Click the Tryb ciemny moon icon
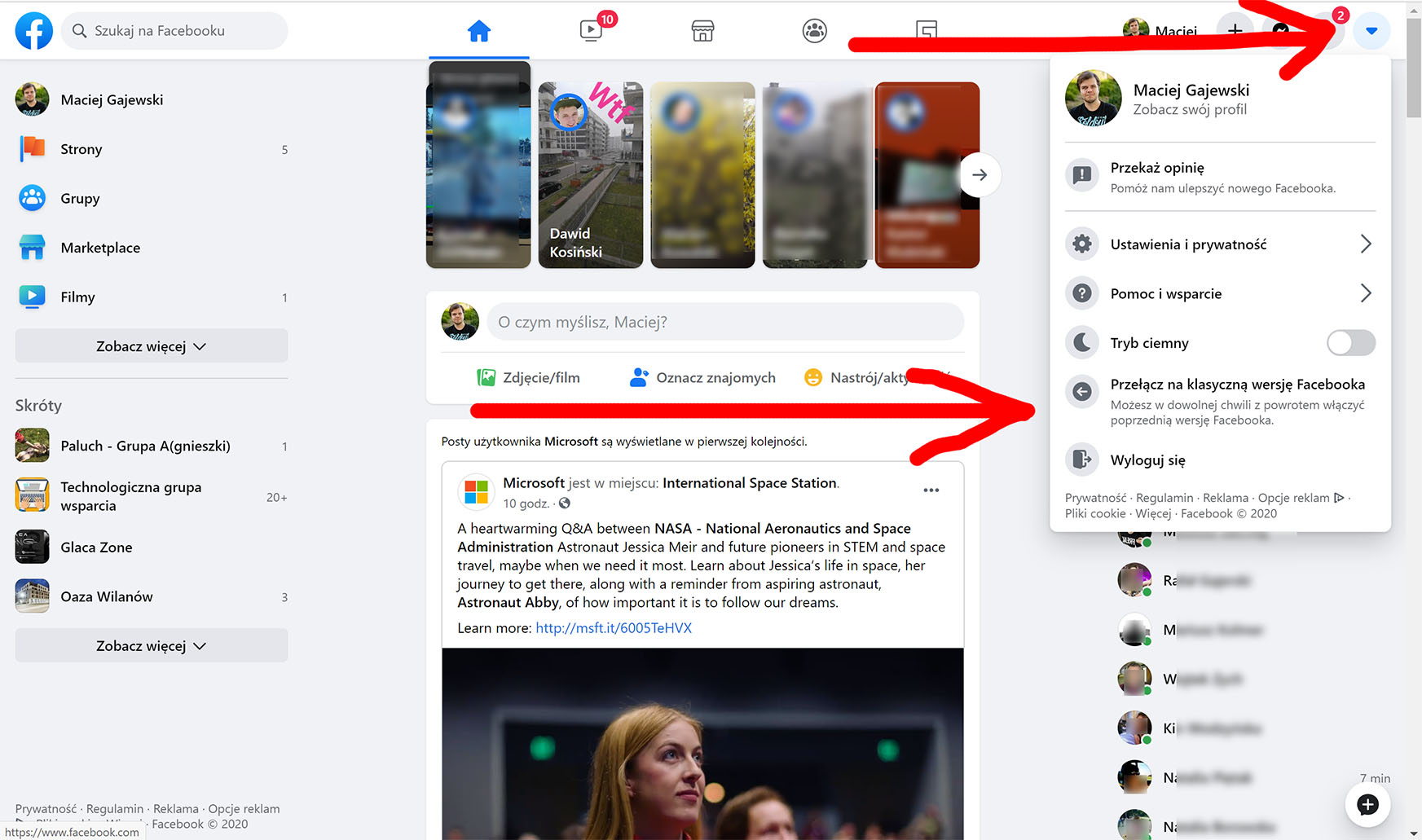The width and height of the screenshot is (1422, 840). pos(1082,343)
